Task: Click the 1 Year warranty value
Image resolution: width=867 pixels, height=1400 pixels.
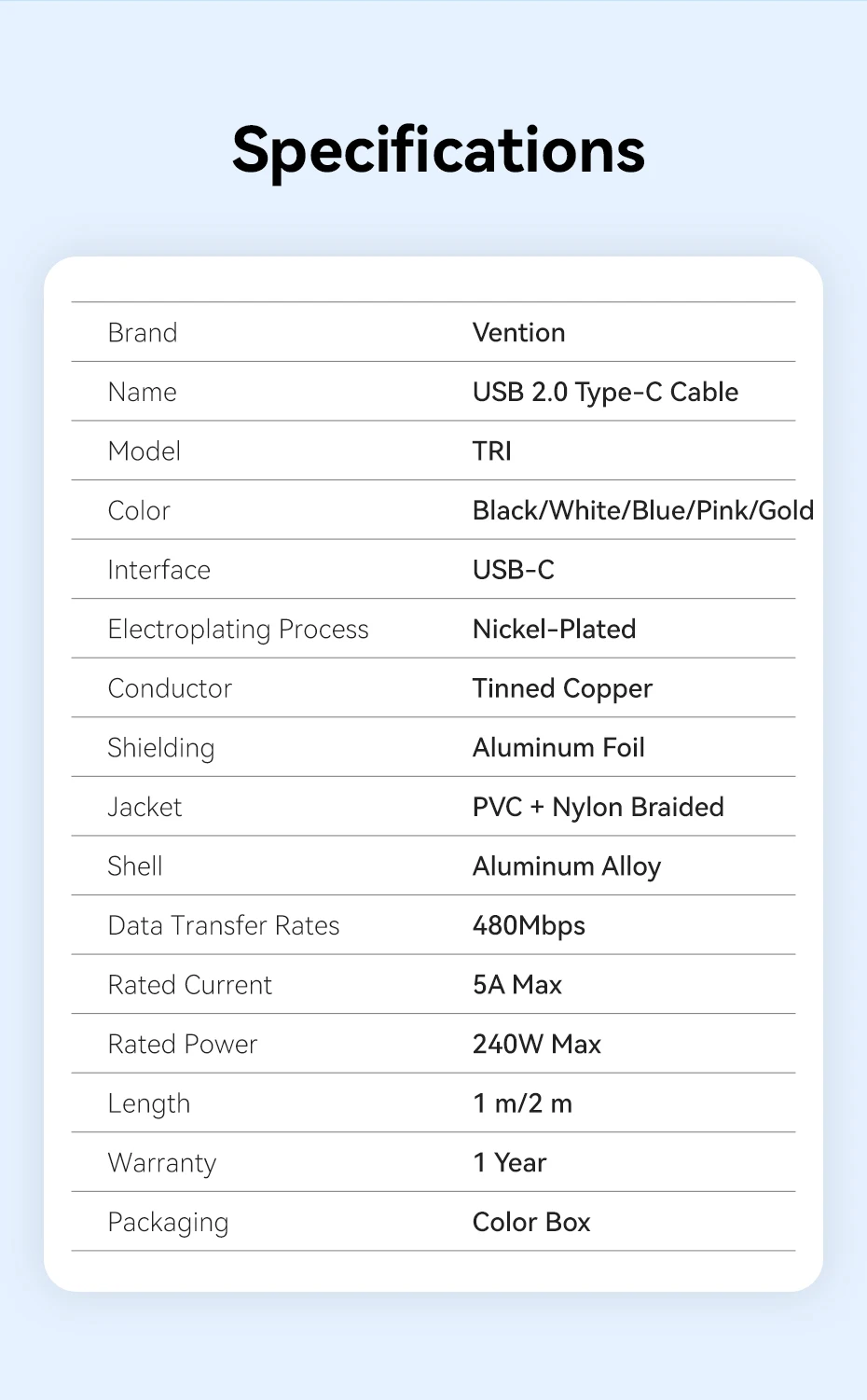Action: [x=509, y=1163]
